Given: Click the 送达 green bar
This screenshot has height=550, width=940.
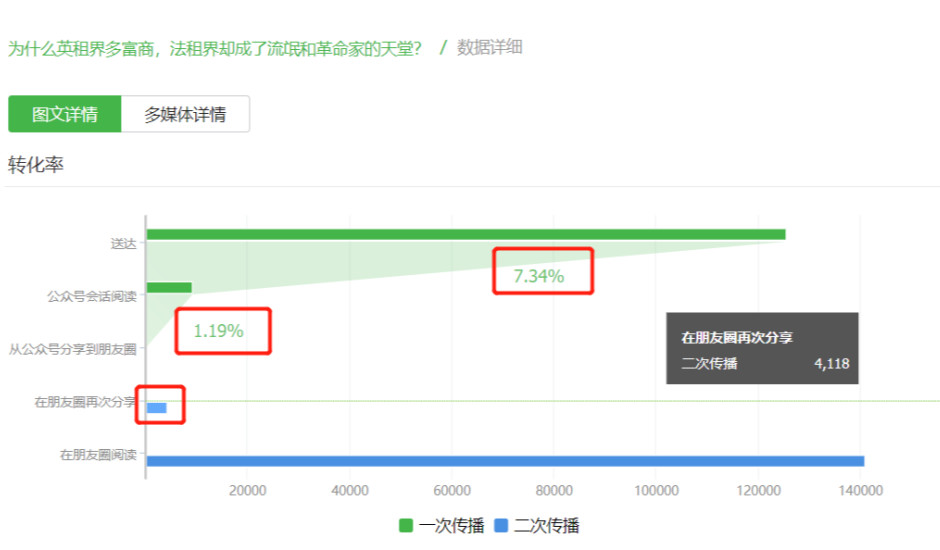Looking at the screenshot, I should [x=466, y=235].
